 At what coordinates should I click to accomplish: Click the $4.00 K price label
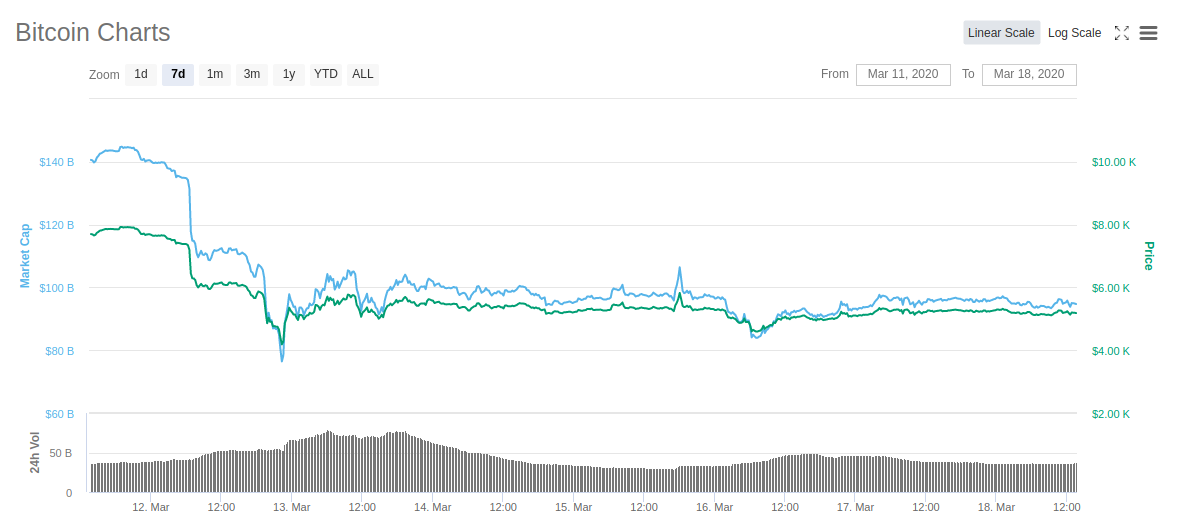1111,351
